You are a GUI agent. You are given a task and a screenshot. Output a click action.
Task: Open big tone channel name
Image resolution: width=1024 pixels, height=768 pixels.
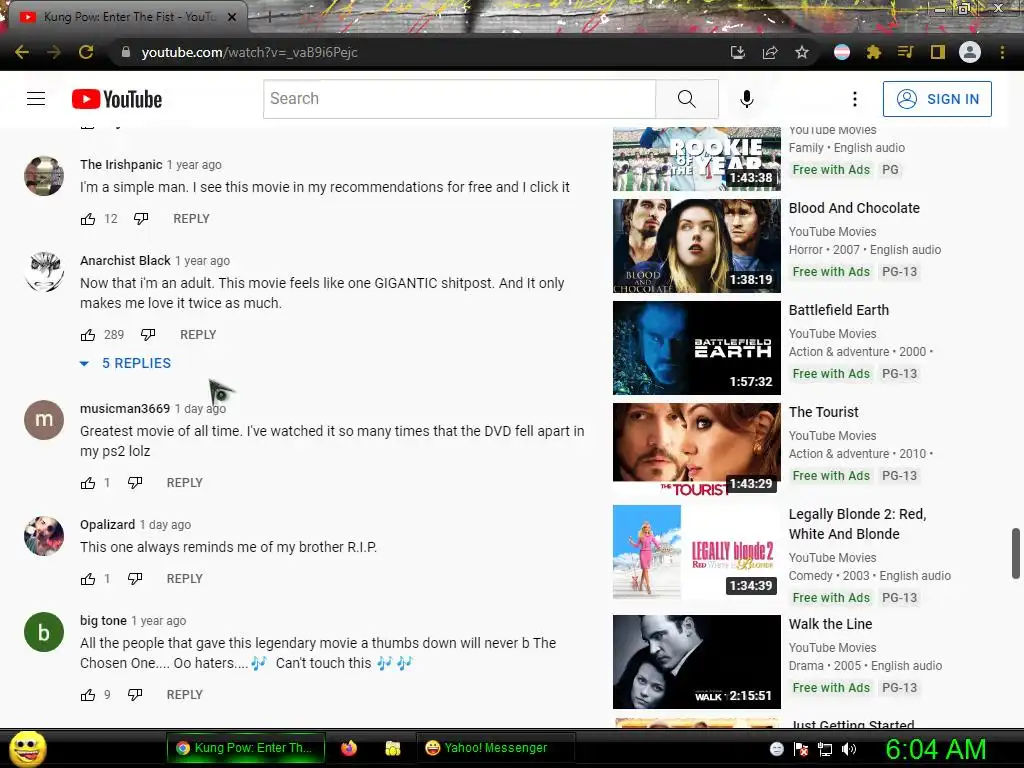pos(103,620)
